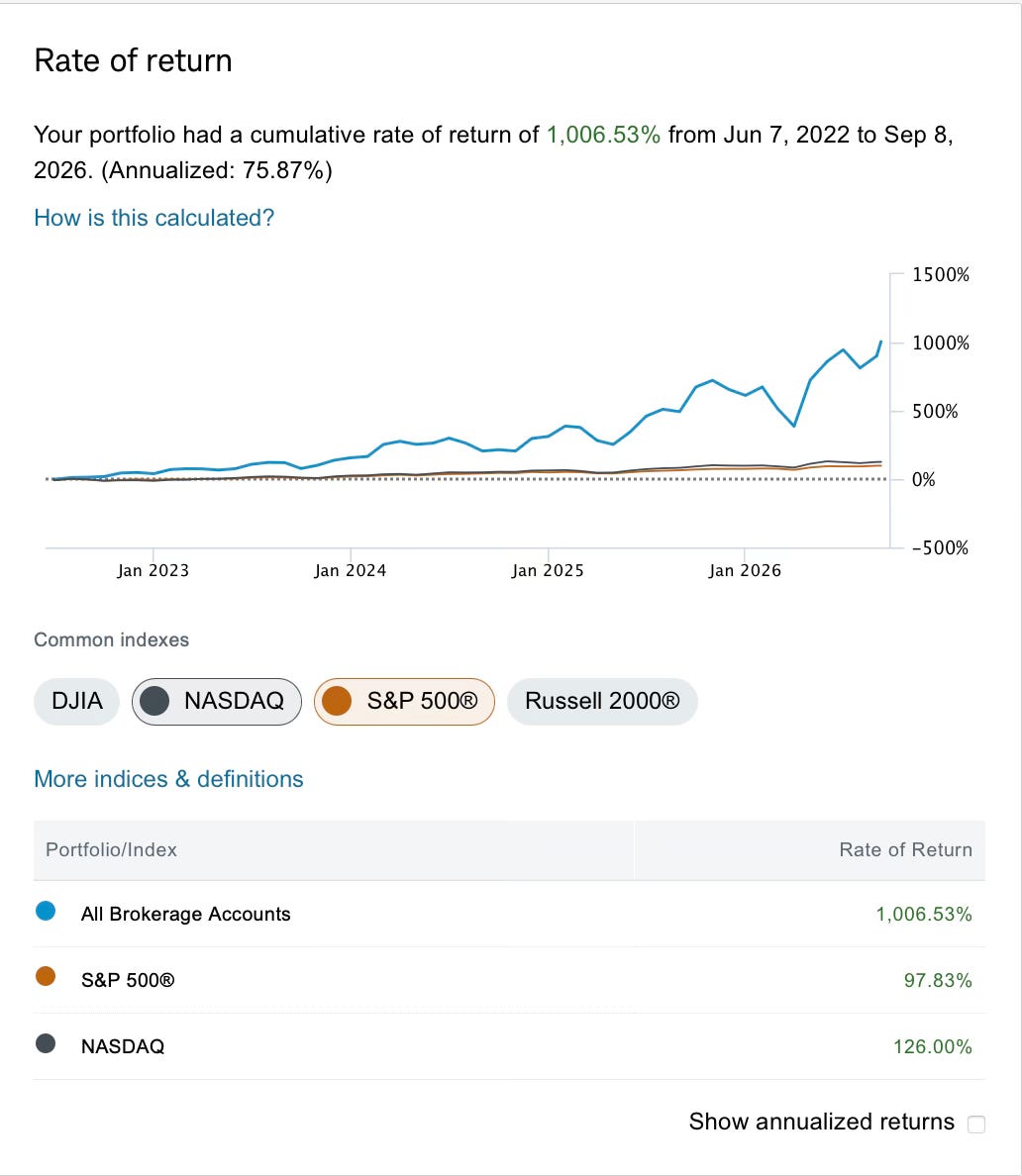
Task: Click the blue portfolio line peak at 1000%
Action: (881, 342)
